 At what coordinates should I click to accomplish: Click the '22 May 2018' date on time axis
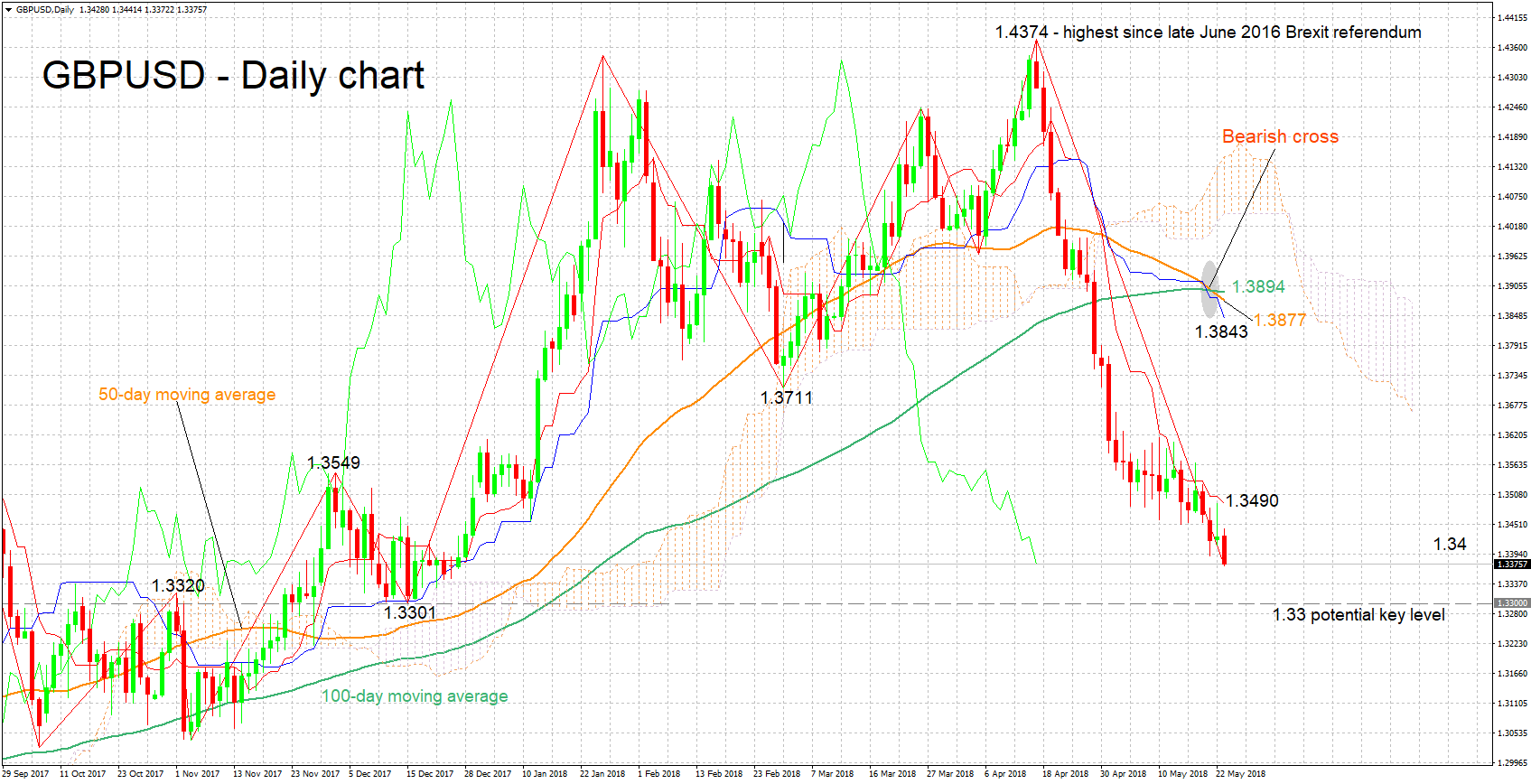1240,774
